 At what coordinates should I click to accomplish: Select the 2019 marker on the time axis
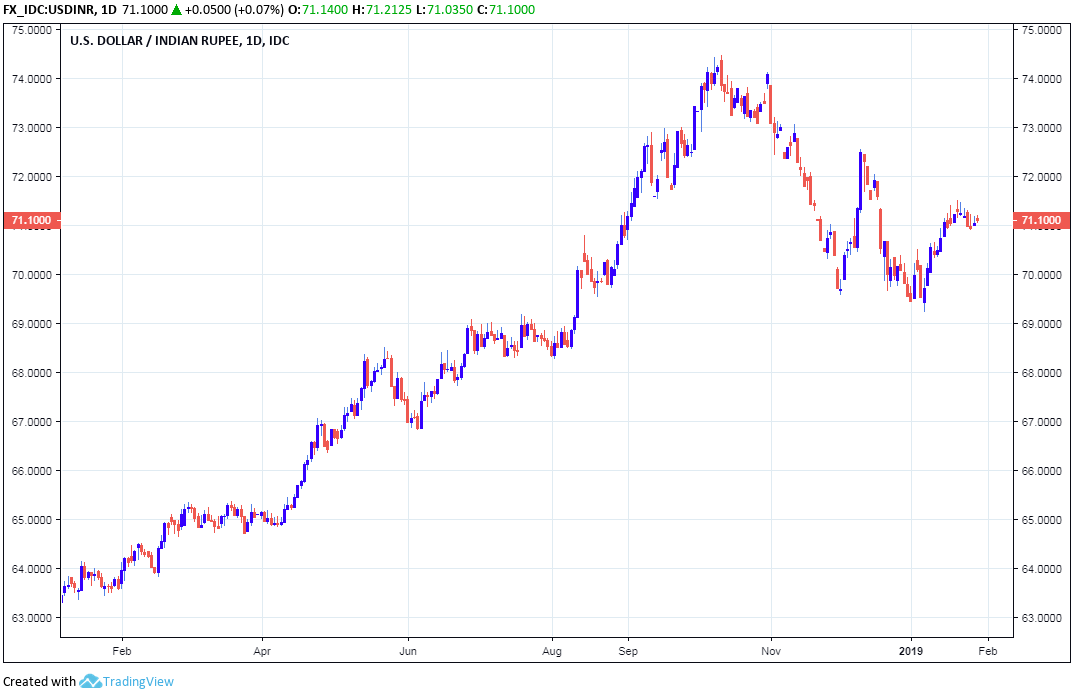[911, 649]
